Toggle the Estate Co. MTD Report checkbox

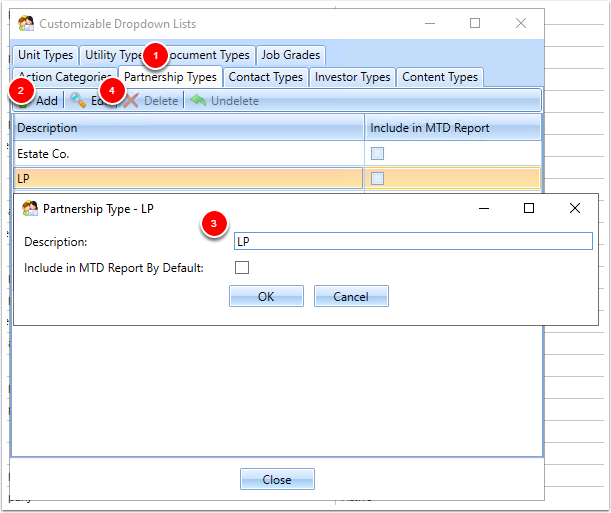click(377, 153)
